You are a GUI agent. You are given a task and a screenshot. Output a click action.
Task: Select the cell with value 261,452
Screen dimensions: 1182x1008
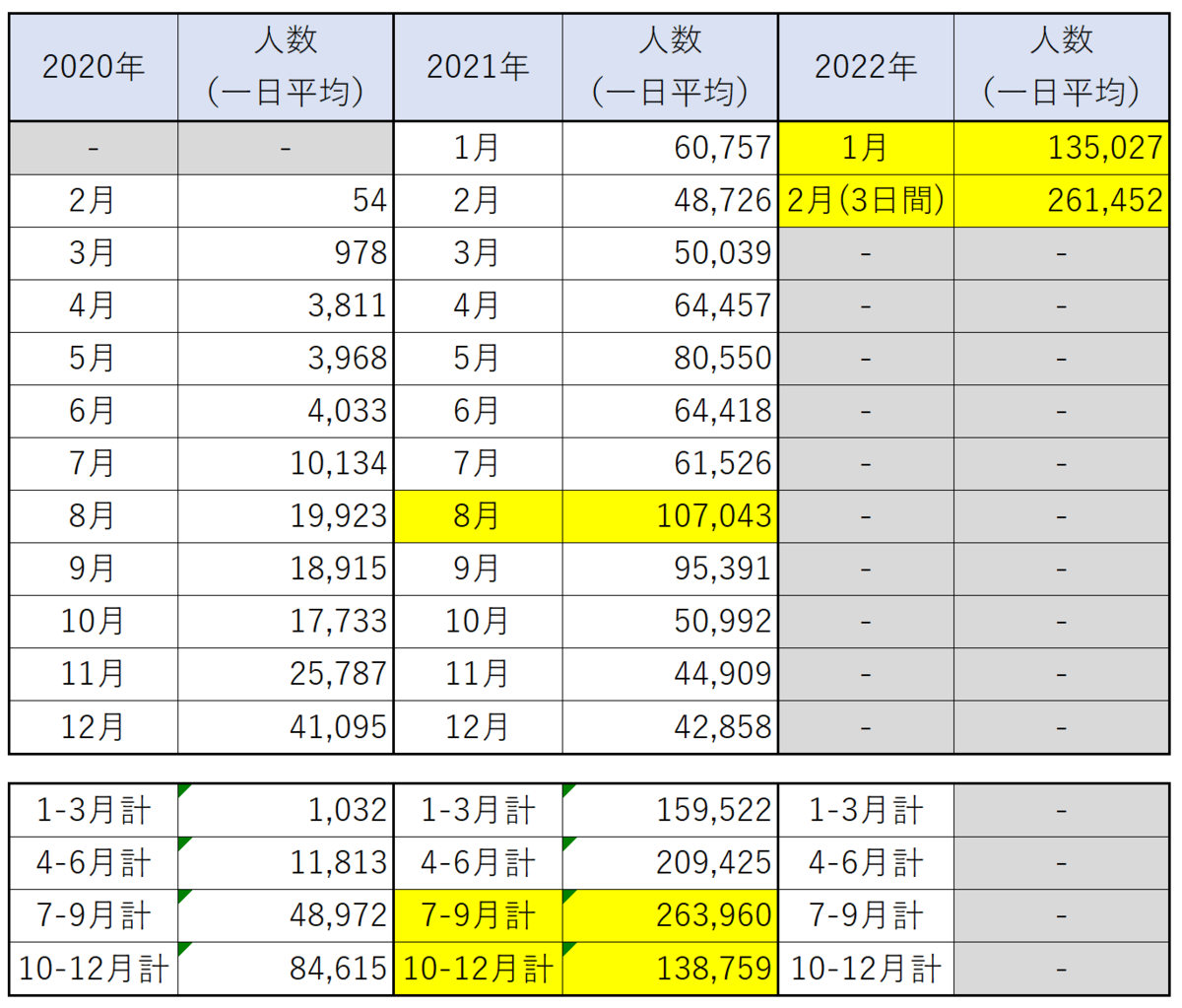coord(1062,201)
